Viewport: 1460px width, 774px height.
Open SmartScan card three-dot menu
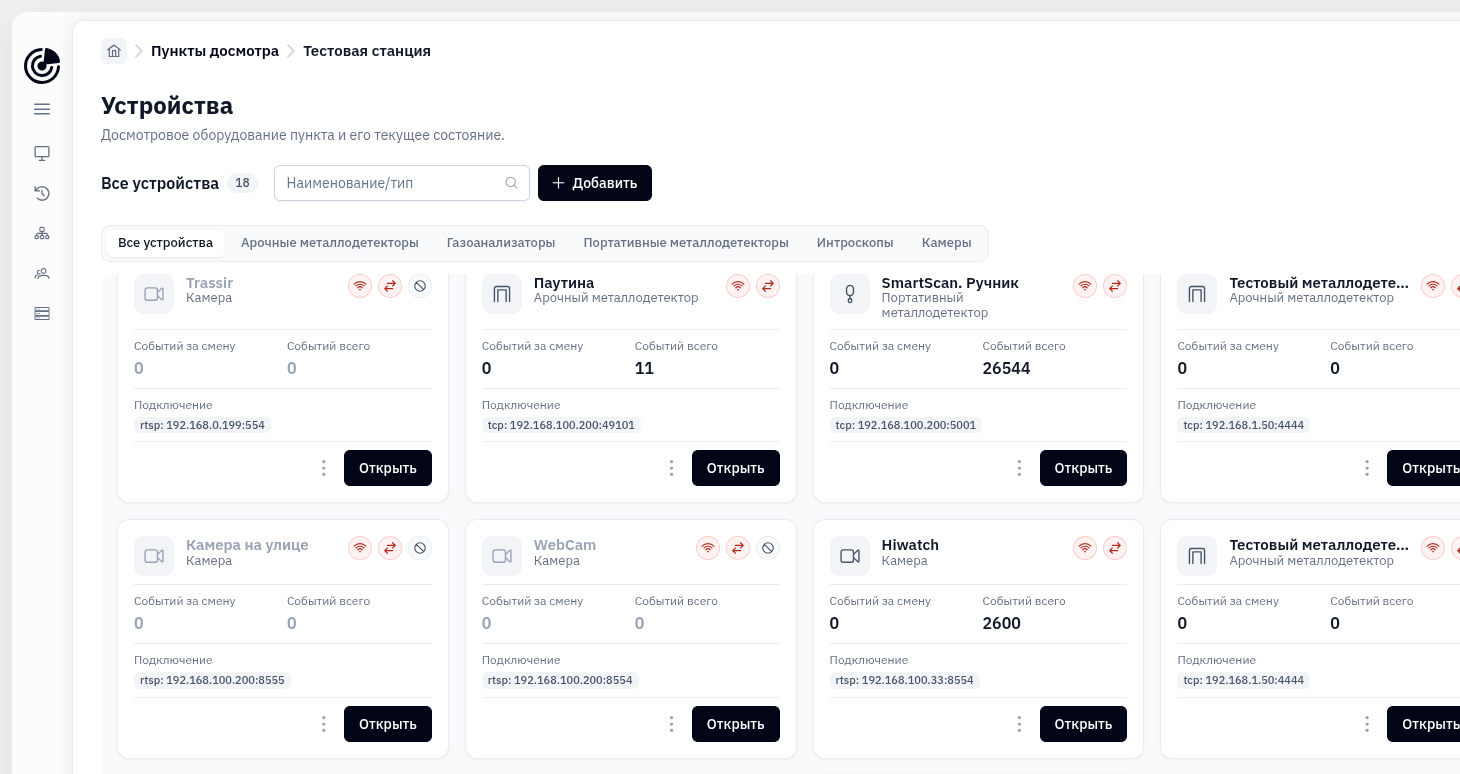click(x=1019, y=468)
